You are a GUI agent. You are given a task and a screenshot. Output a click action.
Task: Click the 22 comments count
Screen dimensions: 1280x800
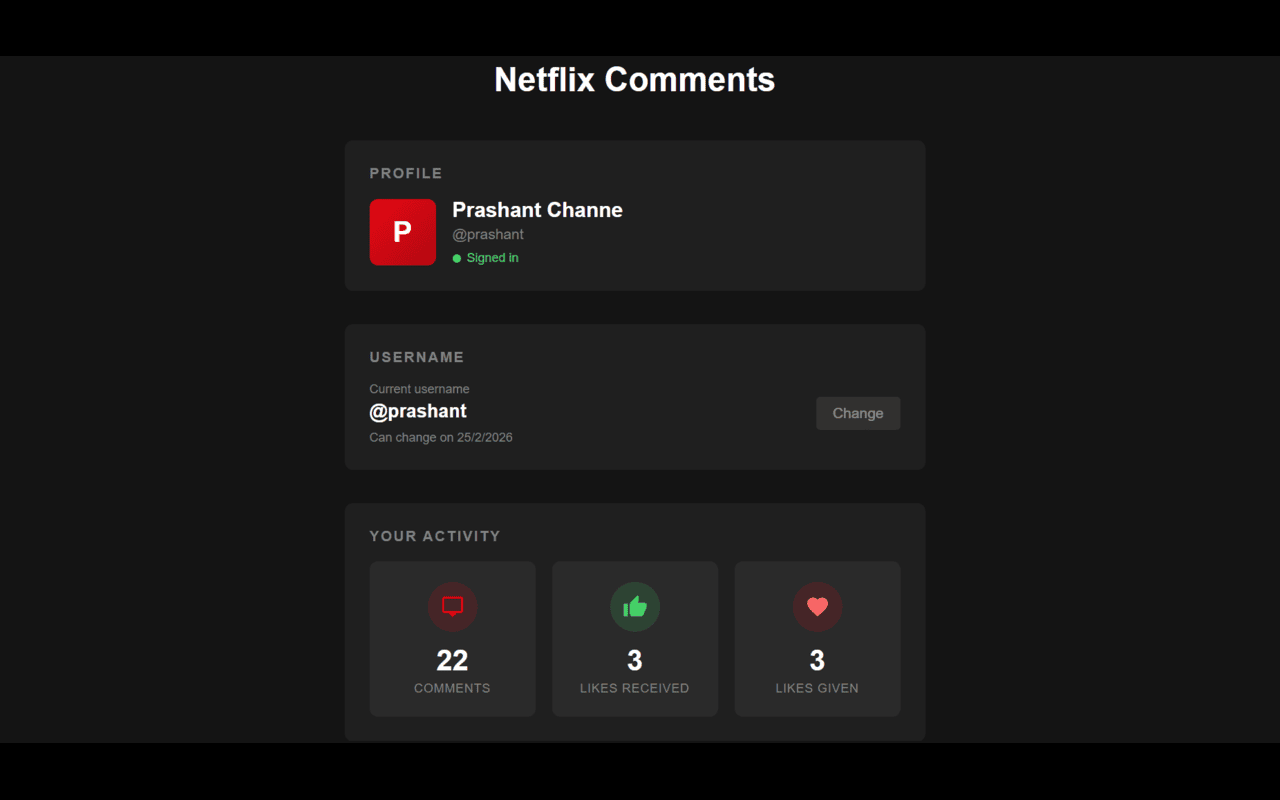[452, 661]
